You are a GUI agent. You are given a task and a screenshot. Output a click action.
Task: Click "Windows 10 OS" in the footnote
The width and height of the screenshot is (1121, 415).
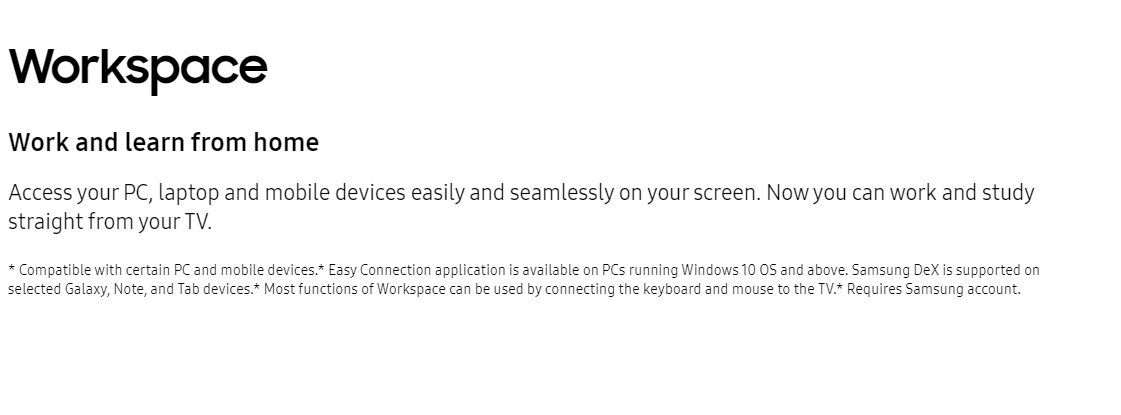click(x=730, y=270)
